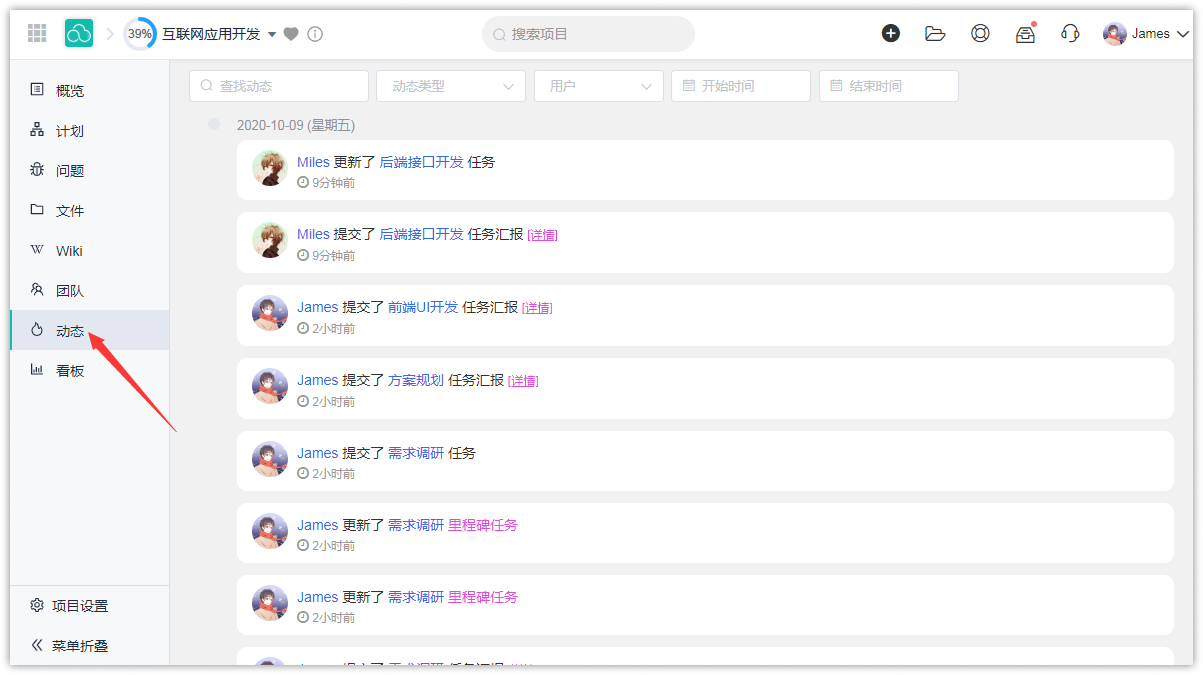1203x675 pixels.
Task: Open Wiki in the sidebar
Action: (90, 250)
